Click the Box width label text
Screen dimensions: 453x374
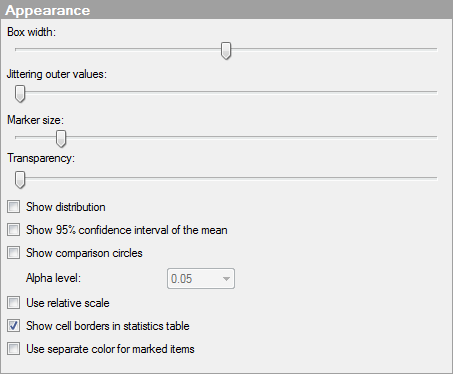pyautogui.click(x=32, y=32)
